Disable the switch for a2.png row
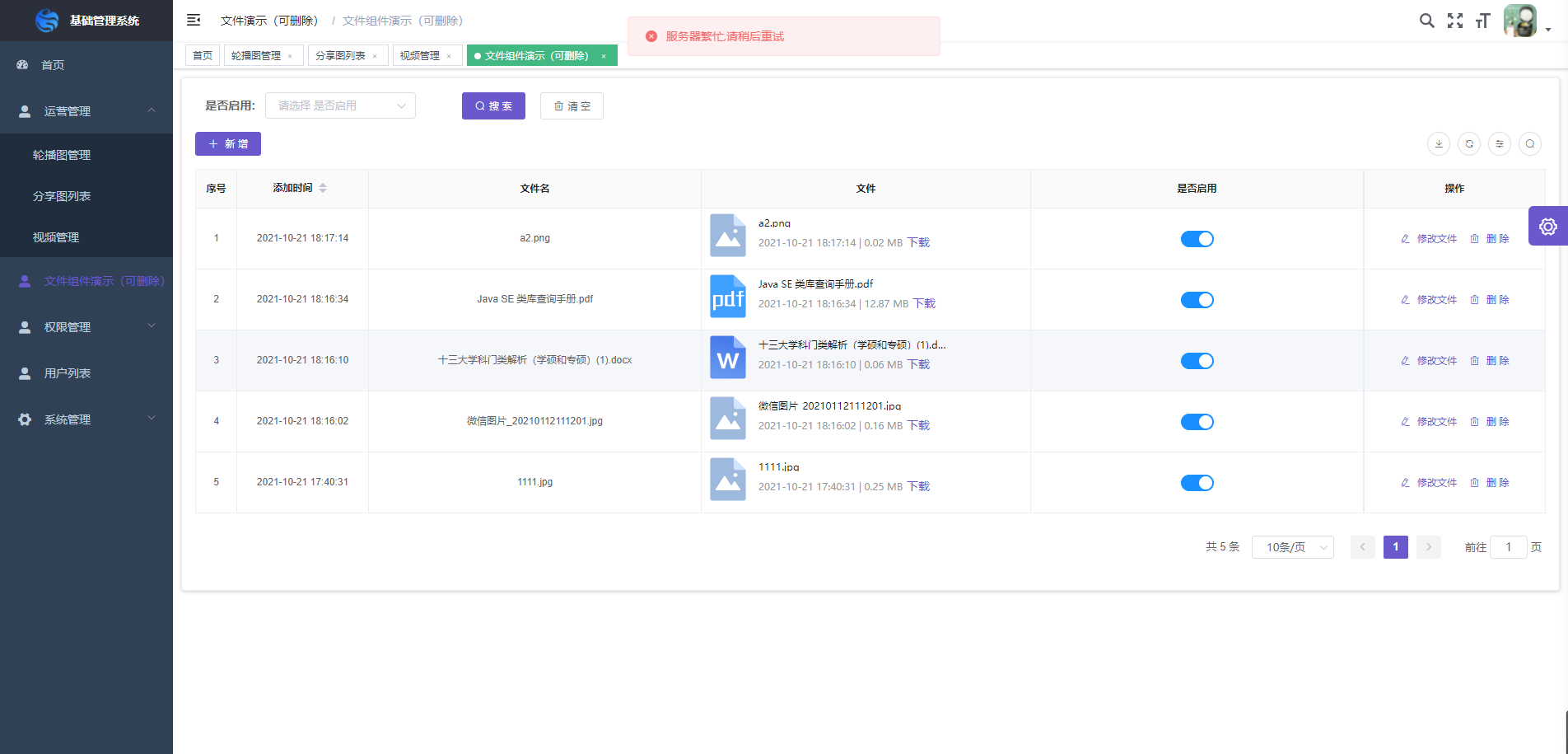 [x=1197, y=239]
